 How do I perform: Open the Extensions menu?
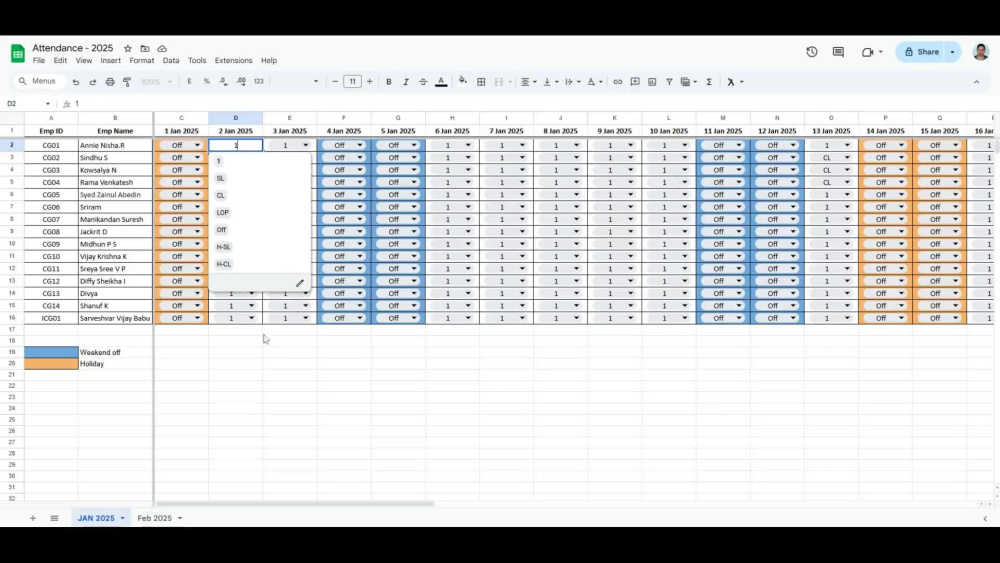[233, 61]
